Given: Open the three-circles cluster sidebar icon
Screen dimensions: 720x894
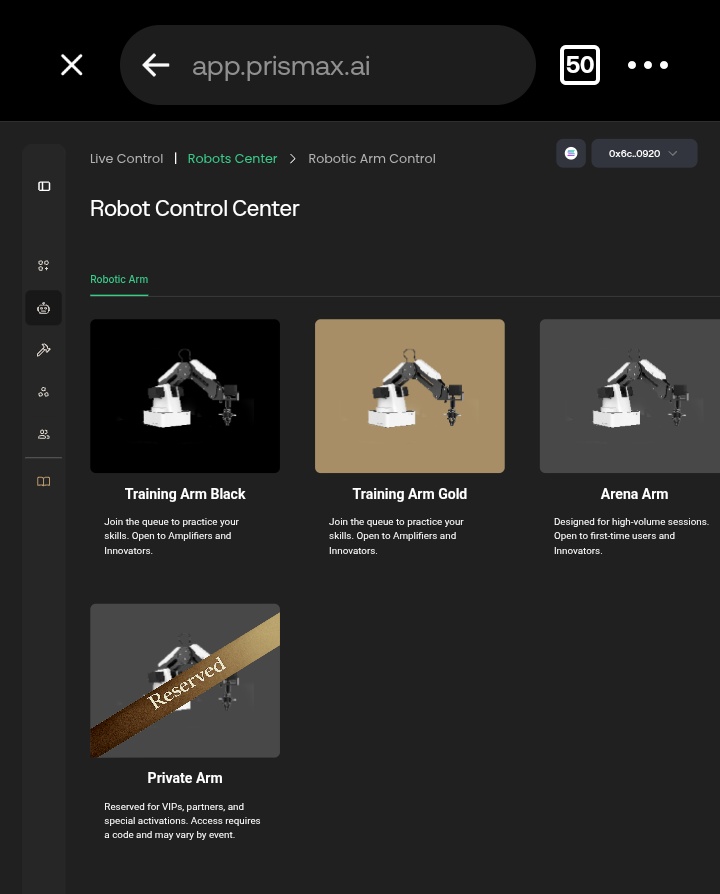Looking at the screenshot, I should (43, 392).
